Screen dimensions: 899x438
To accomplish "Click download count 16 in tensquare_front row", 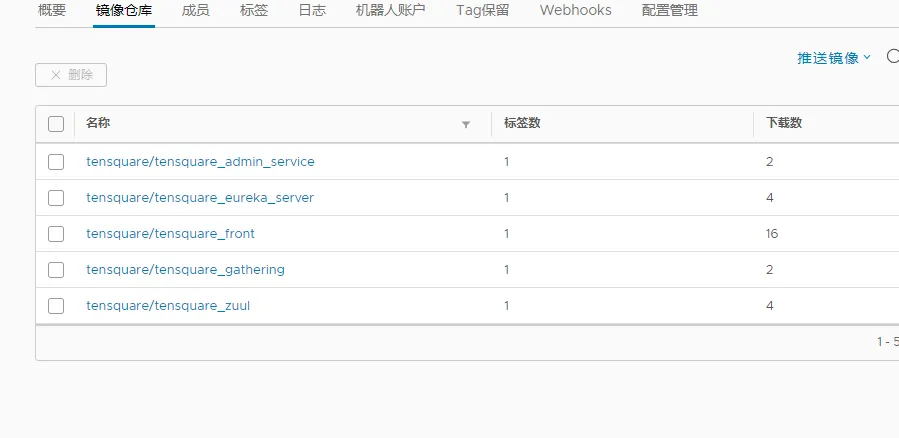I will [x=772, y=234].
